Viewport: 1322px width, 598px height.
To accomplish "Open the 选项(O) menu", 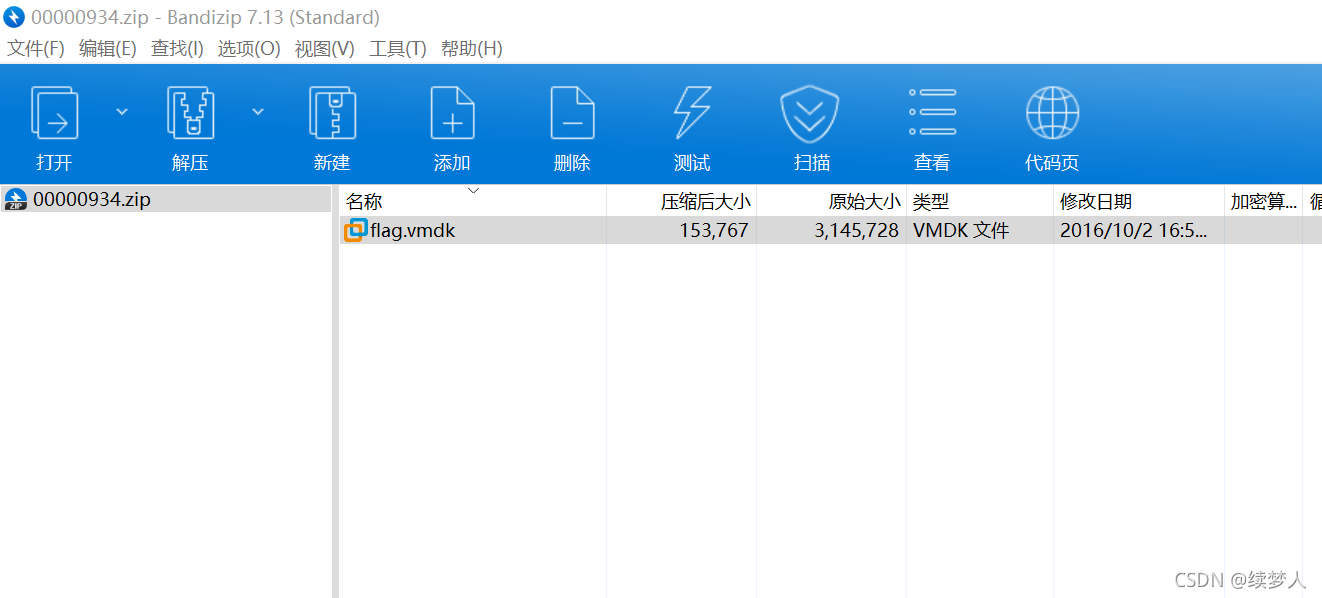I will (249, 49).
